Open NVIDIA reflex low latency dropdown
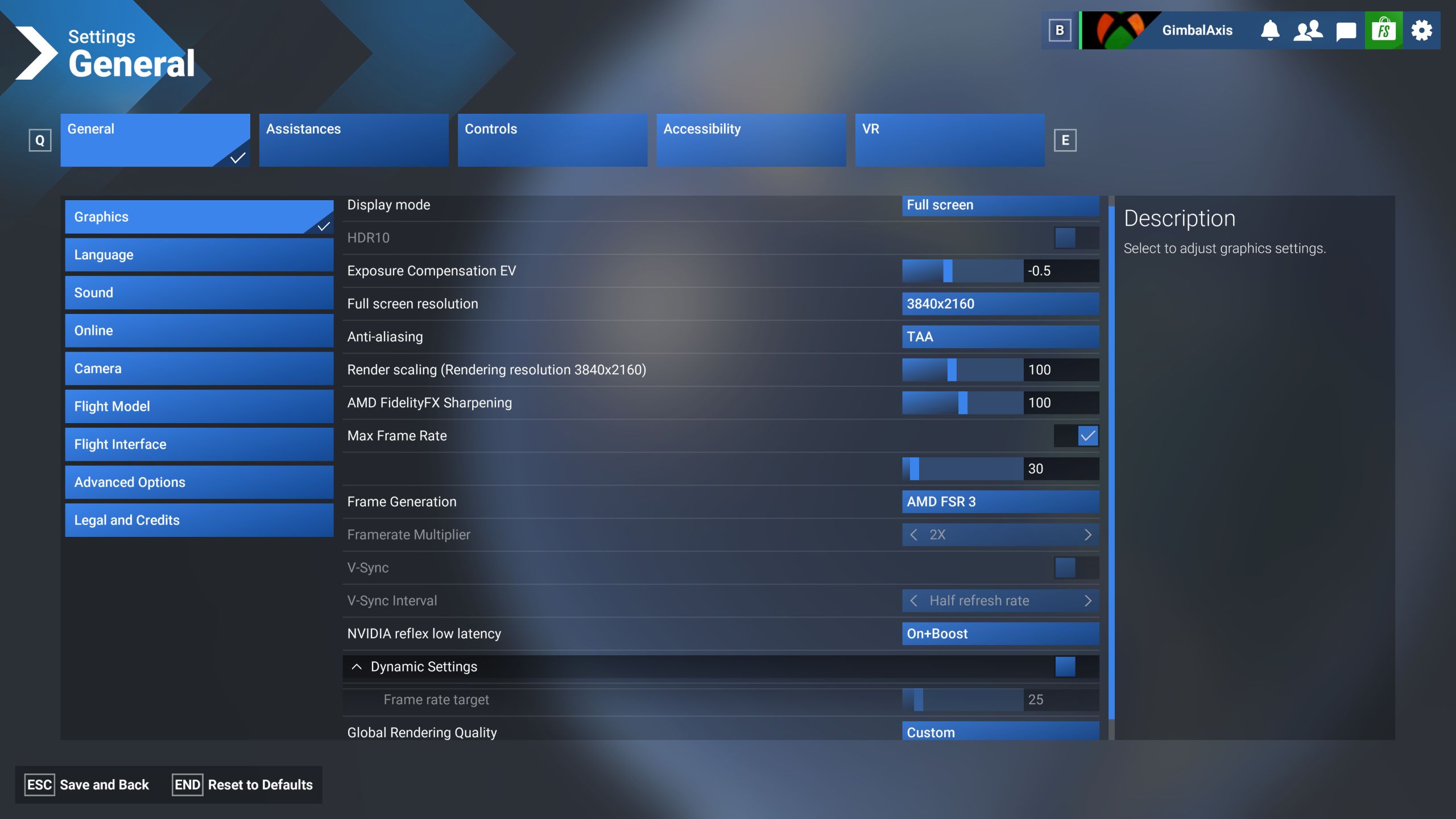The height and width of the screenshot is (819, 1456). click(1000, 634)
